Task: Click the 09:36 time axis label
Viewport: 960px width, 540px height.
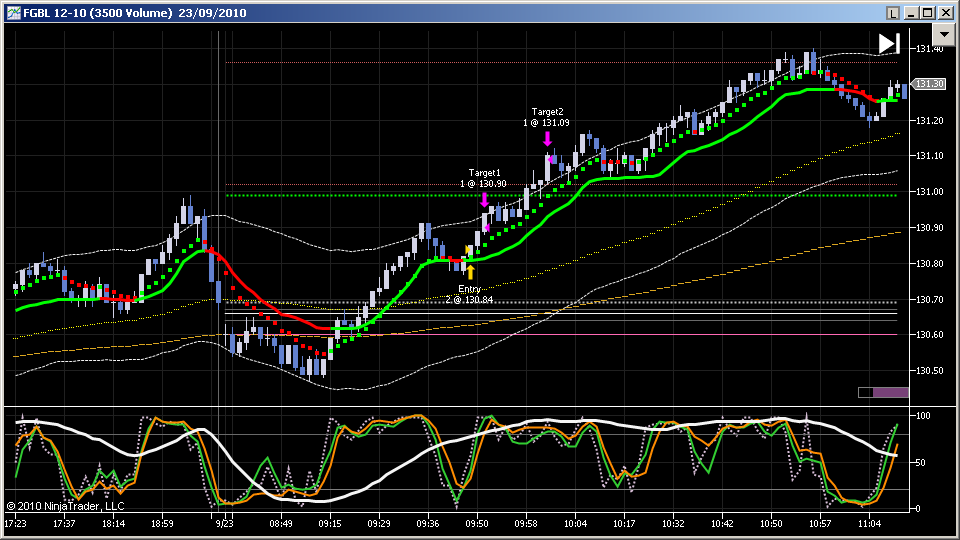Action: click(428, 523)
